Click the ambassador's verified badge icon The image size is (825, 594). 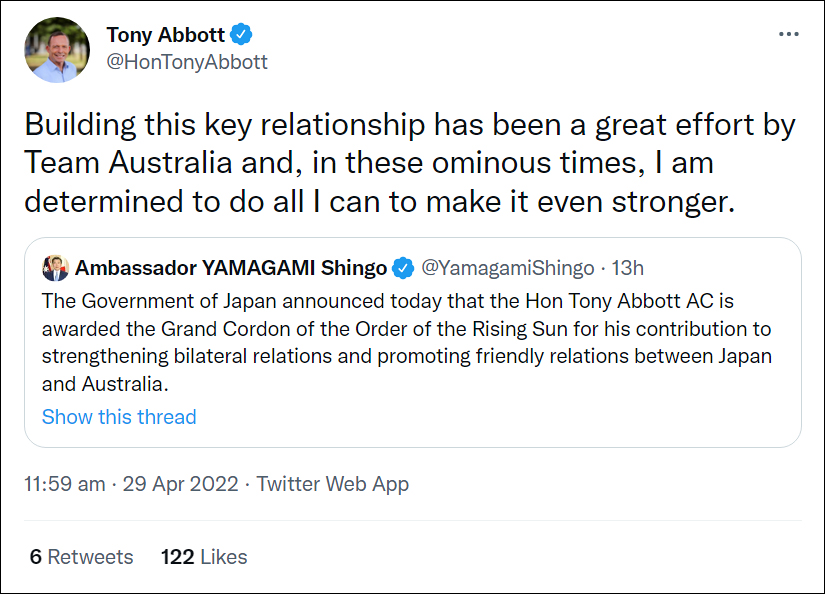coord(403,268)
